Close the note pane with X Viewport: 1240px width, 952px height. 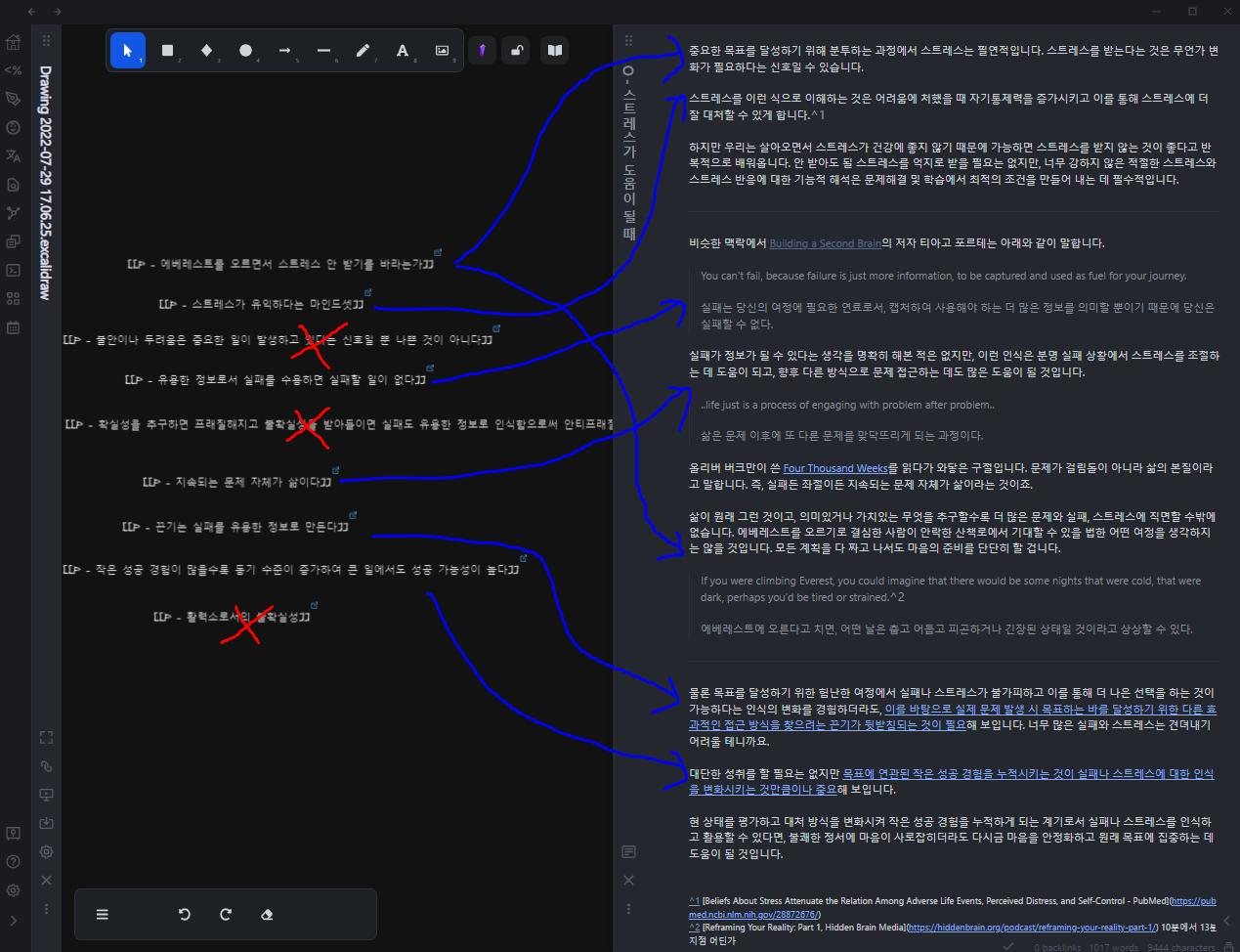(628, 880)
